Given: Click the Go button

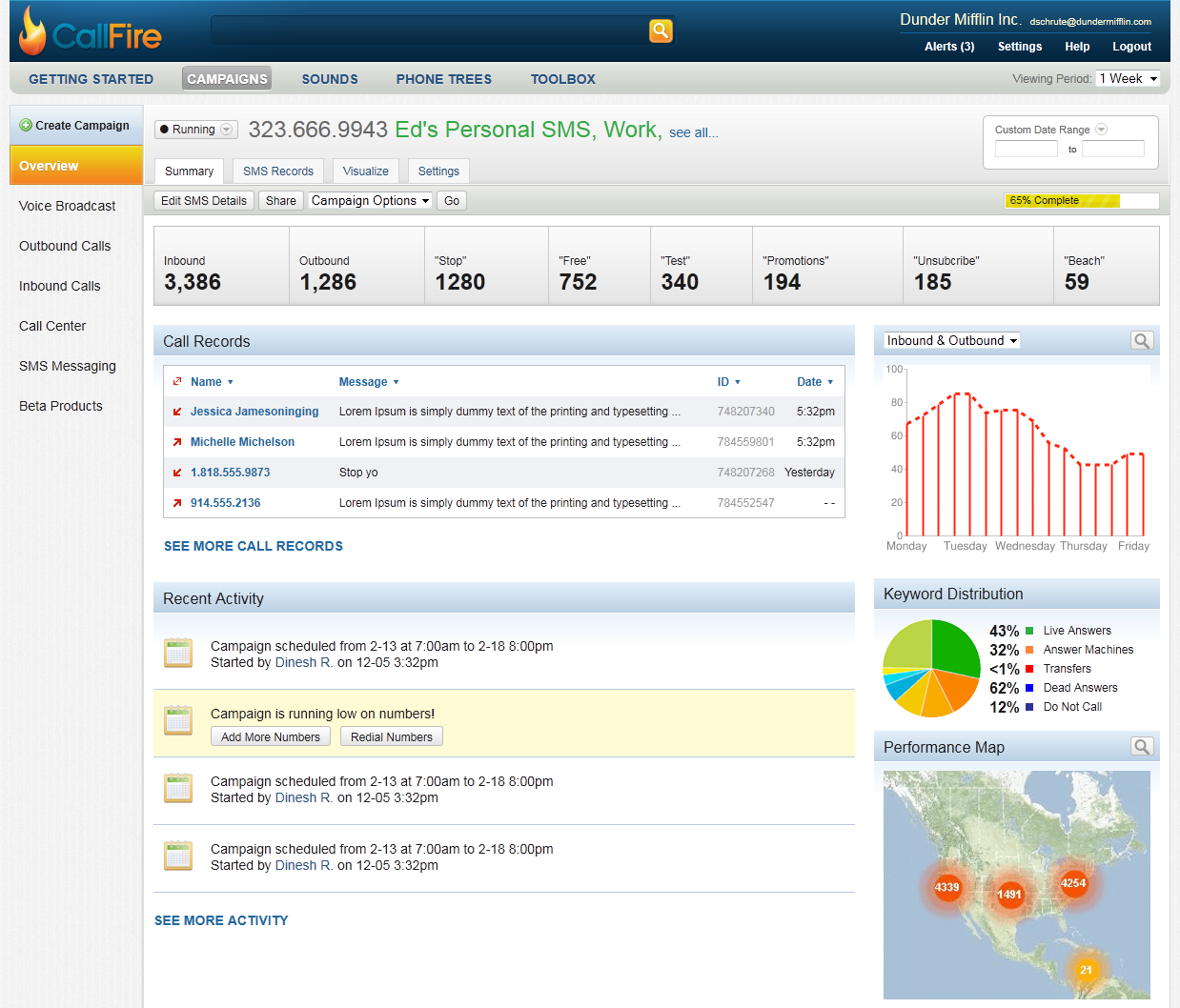Looking at the screenshot, I should tap(452, 201).
